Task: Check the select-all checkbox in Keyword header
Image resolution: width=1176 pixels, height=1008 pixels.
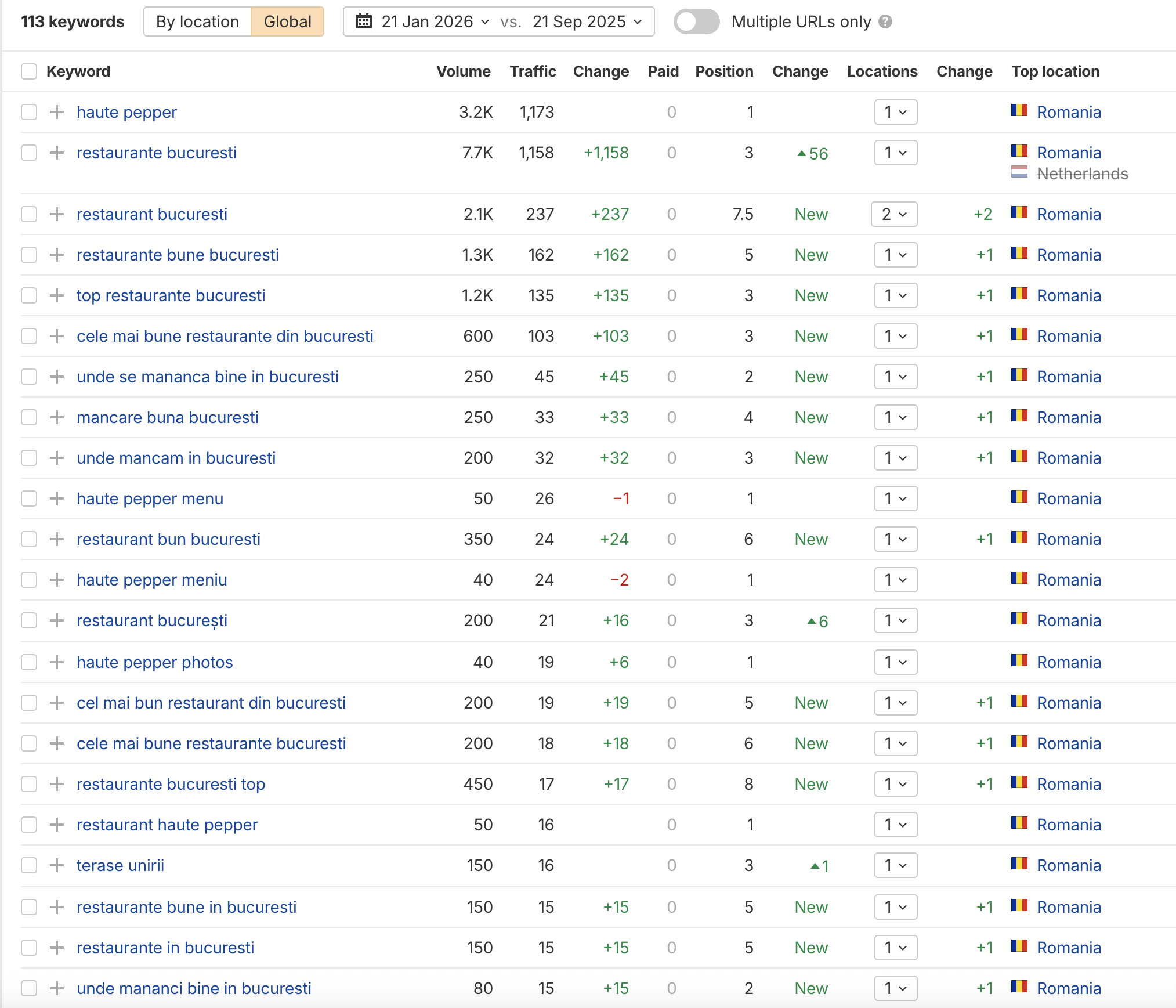Action: (29, 71)
